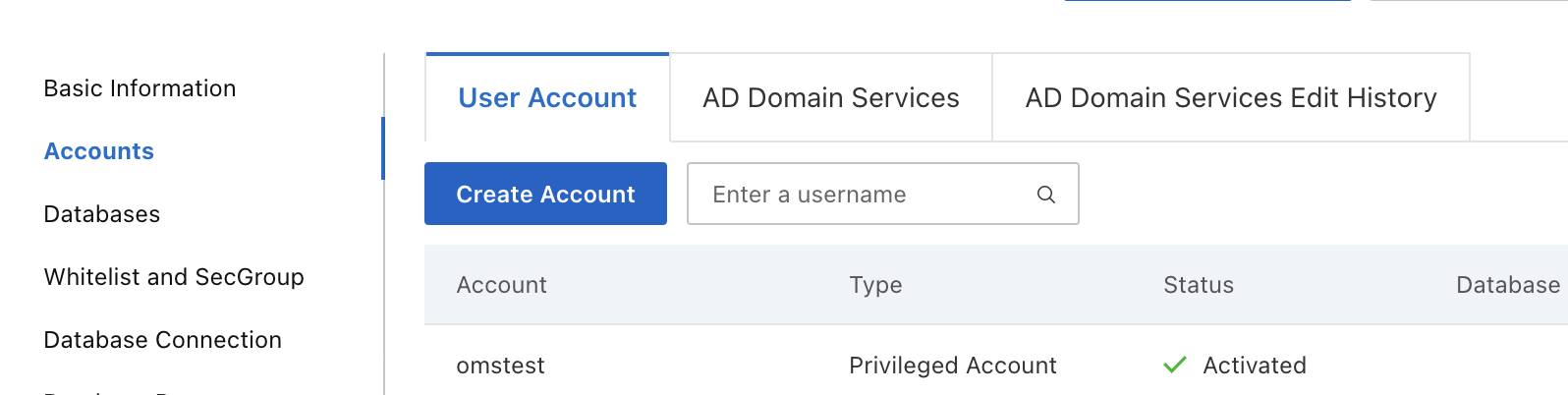Image resolution: width=1568 pixels, height=395 pixels.
Task: Go to the Databases sidebar section
Action: point(102,214)
